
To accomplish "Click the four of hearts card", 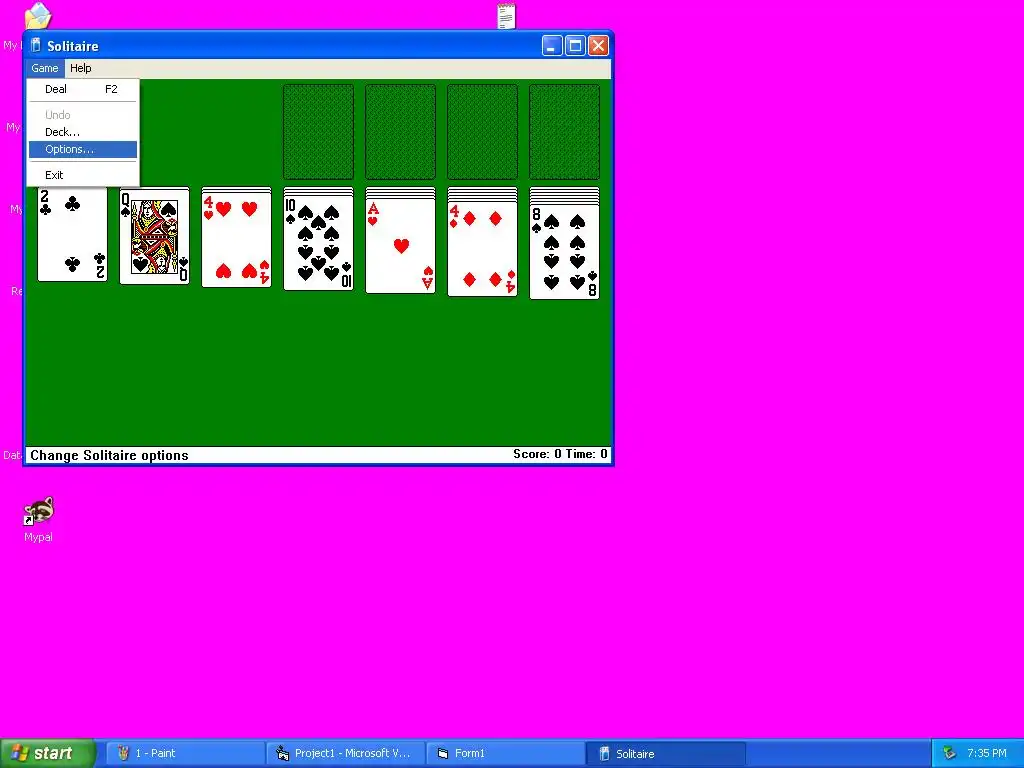I will 236,240.
